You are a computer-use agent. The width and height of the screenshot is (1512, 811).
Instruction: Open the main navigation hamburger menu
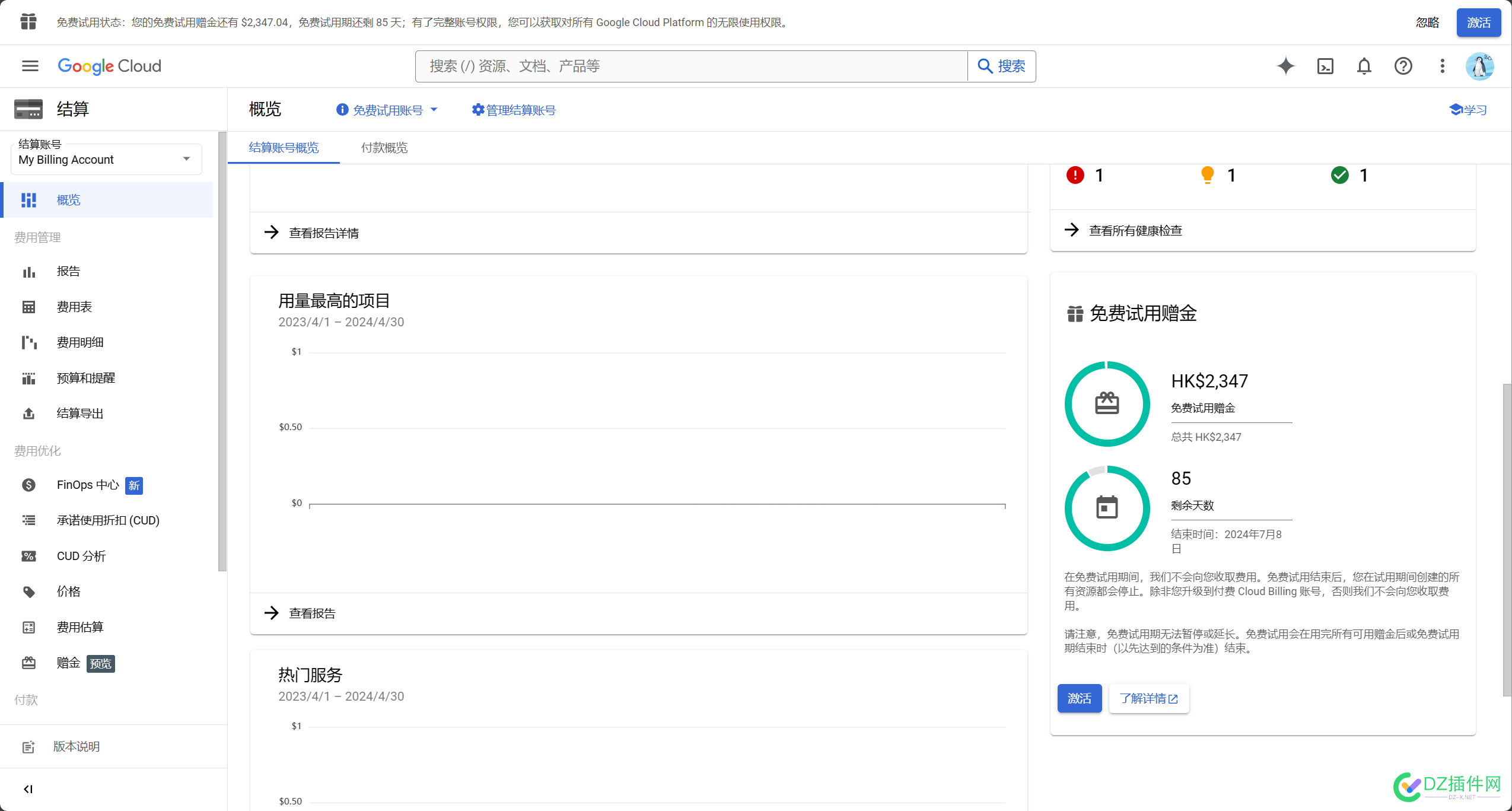[x=30, y=66]
